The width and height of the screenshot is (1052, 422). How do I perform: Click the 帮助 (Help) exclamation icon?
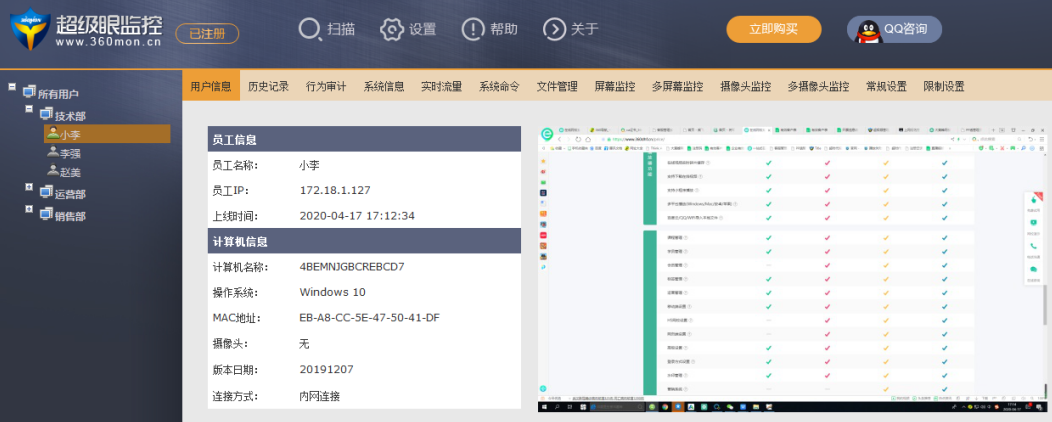point(473,29)
